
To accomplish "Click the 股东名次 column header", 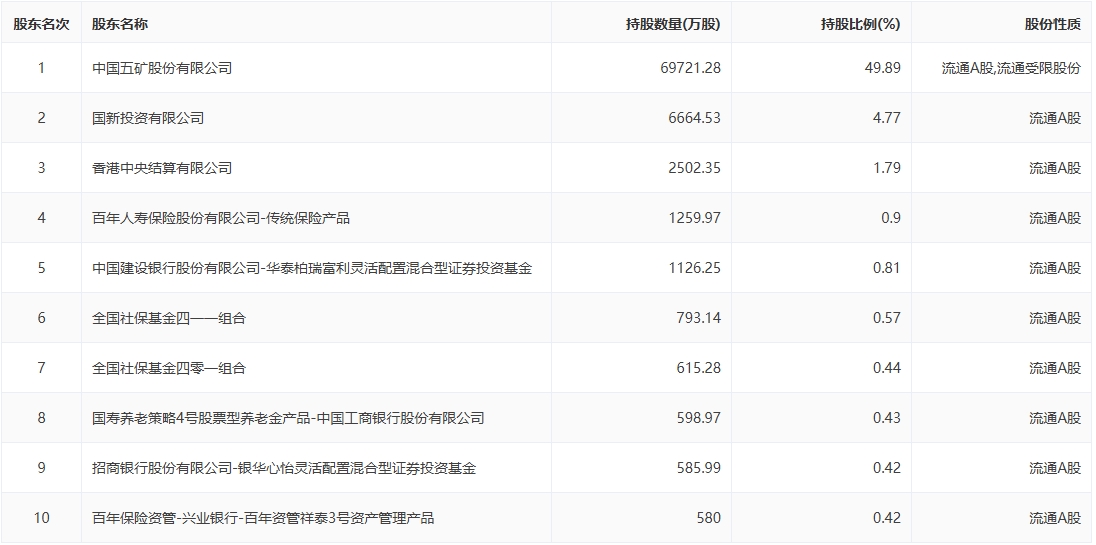I will (41, 24).
